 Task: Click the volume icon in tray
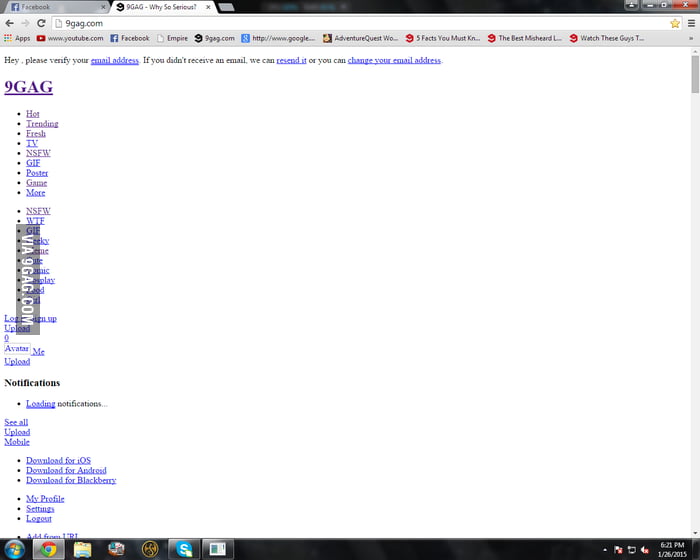pyautogui.click(x=645, y=550)
